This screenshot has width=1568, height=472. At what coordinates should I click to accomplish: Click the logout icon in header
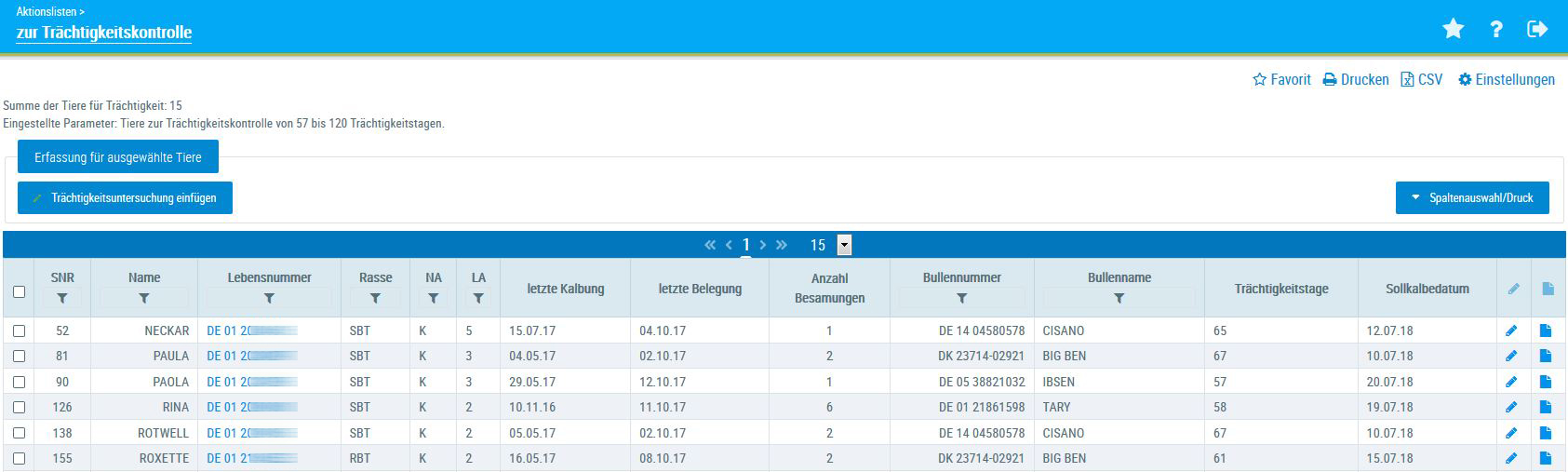click(x=1537, y=30)
